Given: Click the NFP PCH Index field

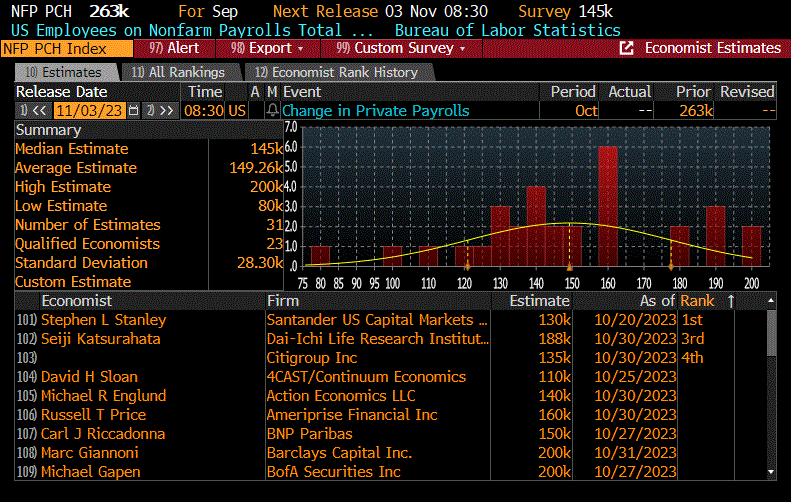Looking at the screenshot, I should (67, 49).
